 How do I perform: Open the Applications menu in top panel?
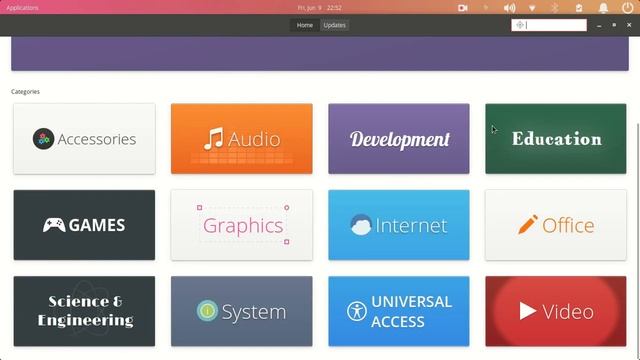tap(22, 8)
